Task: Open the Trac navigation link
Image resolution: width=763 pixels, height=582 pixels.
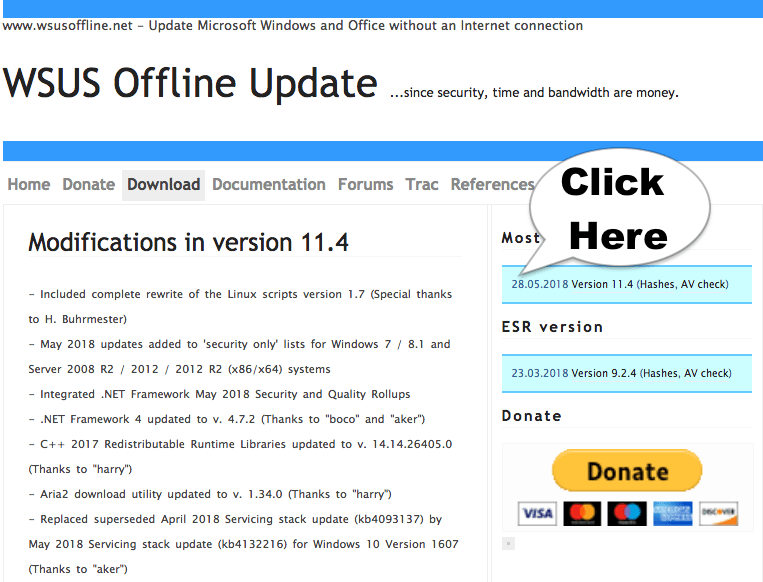Action: [422, 185]
